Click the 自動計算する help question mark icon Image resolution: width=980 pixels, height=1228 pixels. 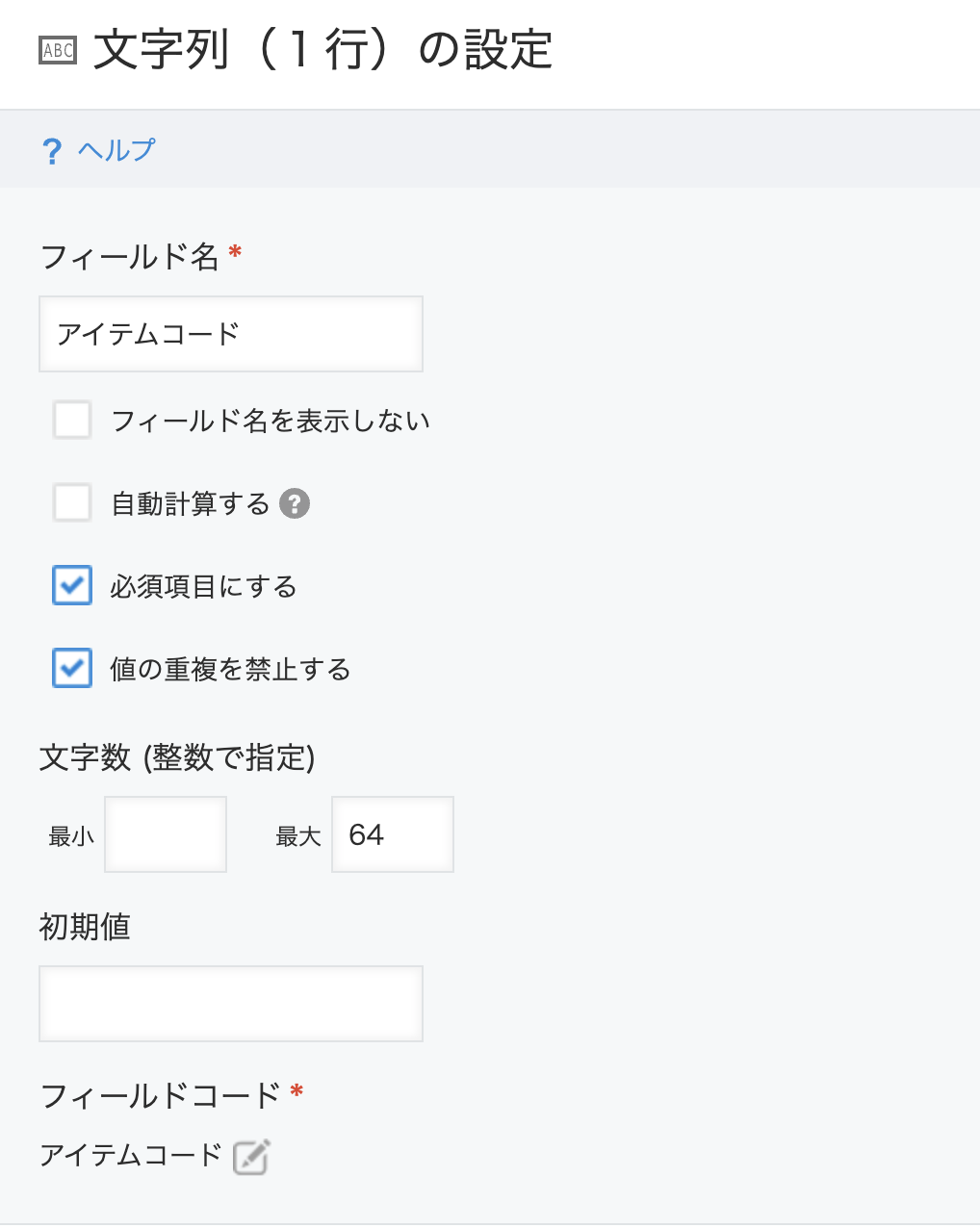point(295,503)
